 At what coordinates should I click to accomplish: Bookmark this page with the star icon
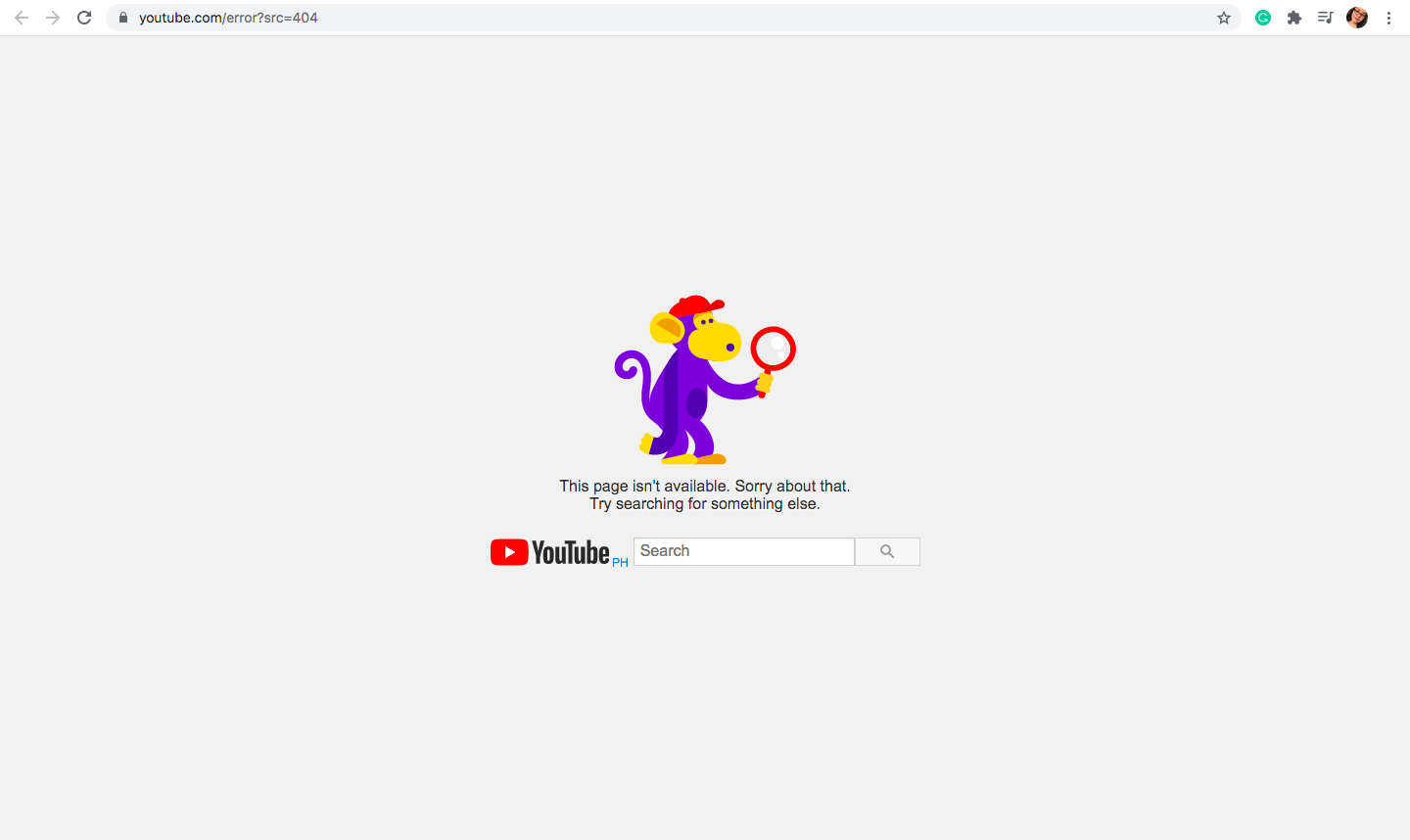(1224, 18)
